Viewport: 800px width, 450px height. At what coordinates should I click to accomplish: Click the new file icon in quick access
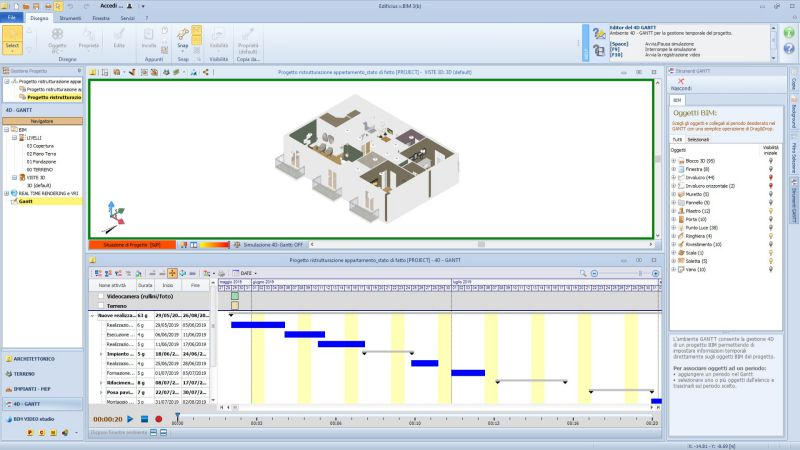click(x=16, y=6)
